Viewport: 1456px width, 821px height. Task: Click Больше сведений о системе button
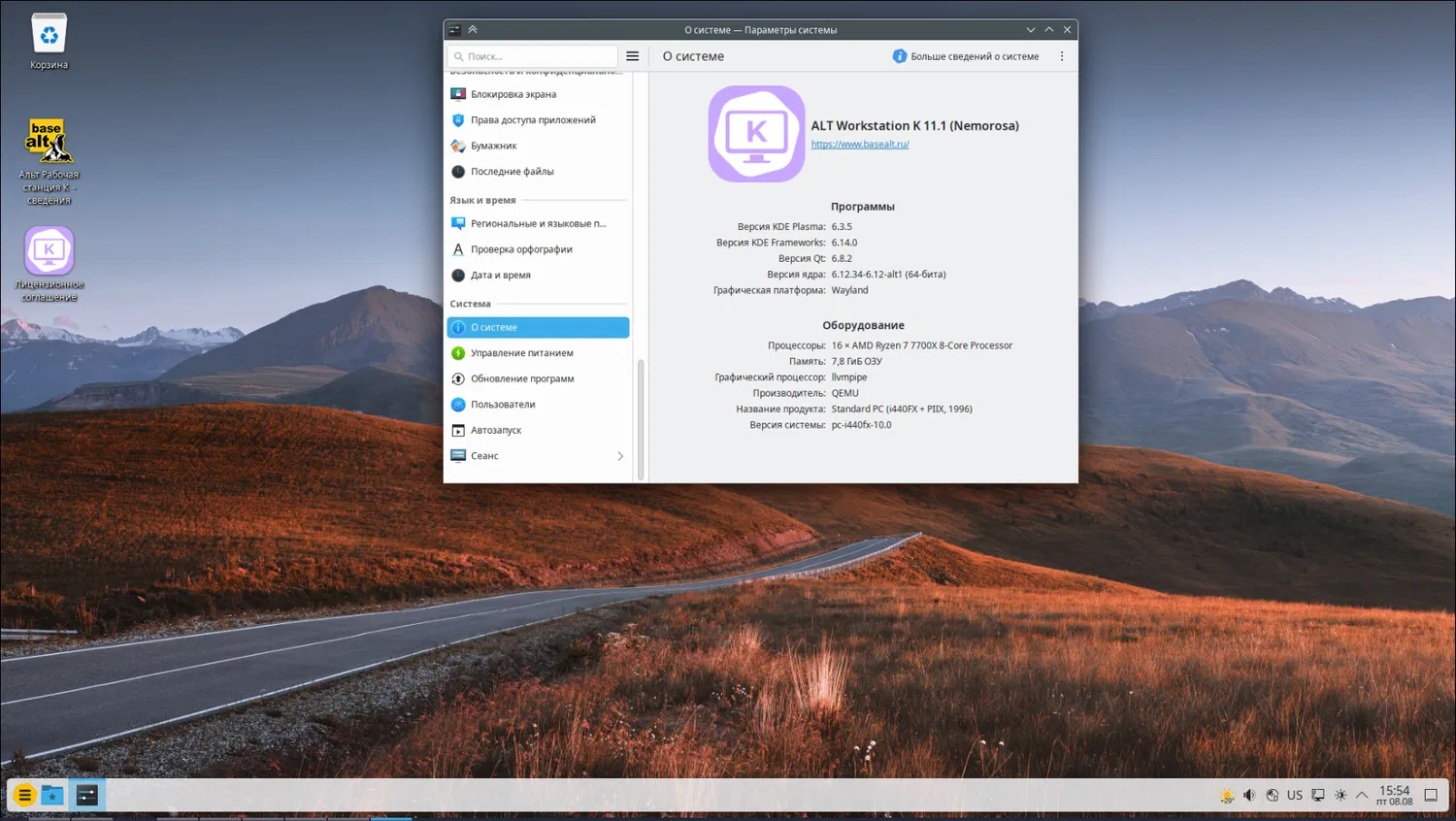coord(966,56)
